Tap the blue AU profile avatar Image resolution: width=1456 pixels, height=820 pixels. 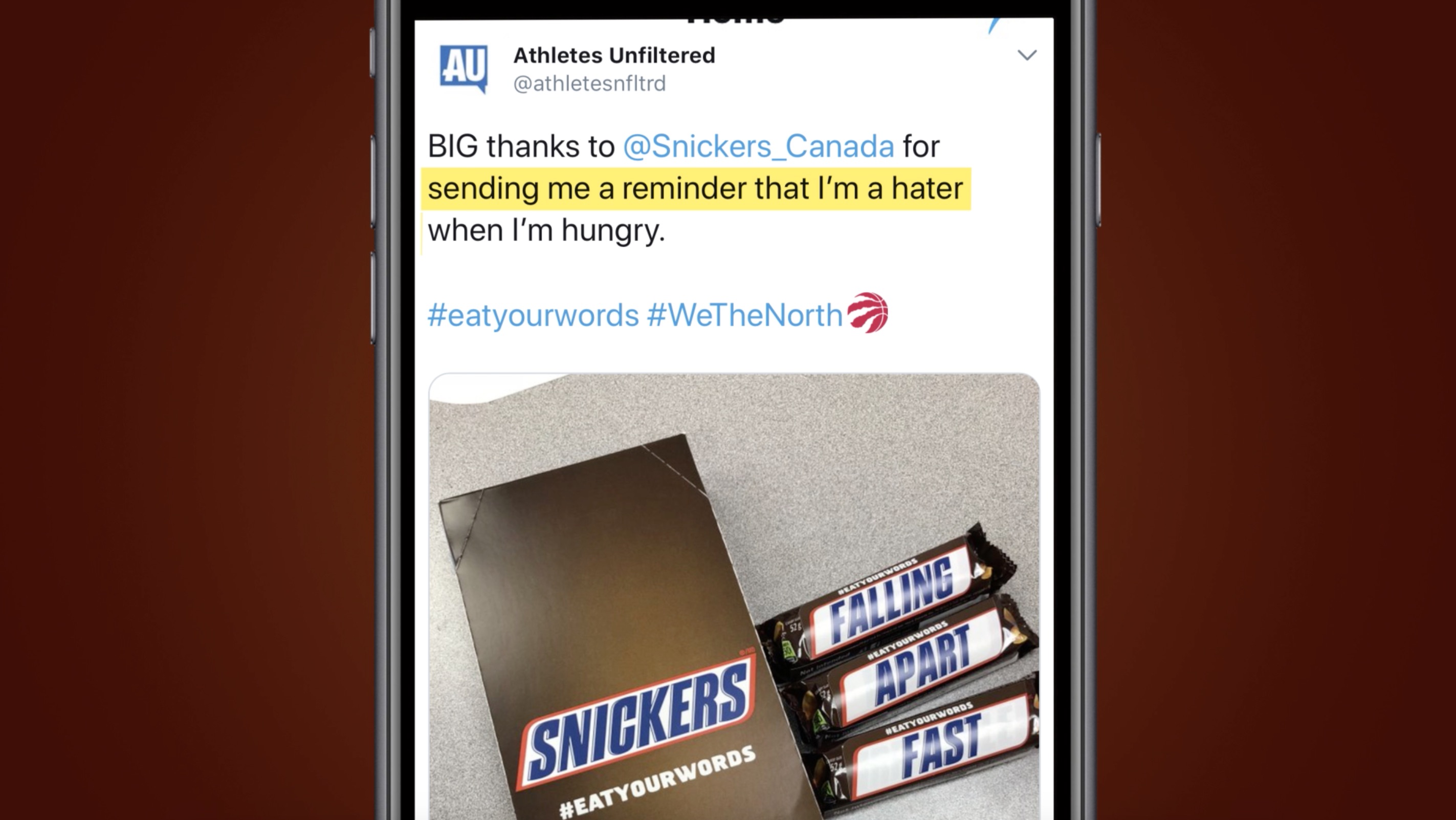[464, 69]
